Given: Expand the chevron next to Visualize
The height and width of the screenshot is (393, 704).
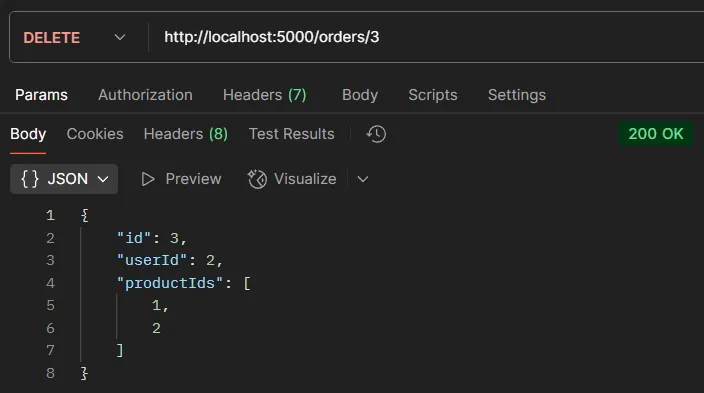Looking at the screenshot, I should tap(362, 179).
